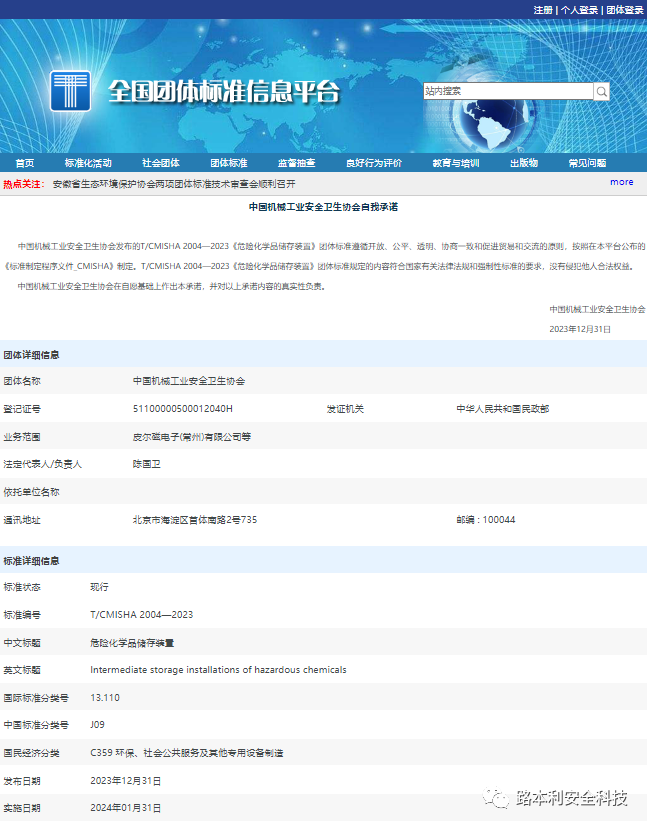Select the 中国机械工业安全卫生协会自我承诺 heading
This screenshot has width=648, height=827.
323,207
